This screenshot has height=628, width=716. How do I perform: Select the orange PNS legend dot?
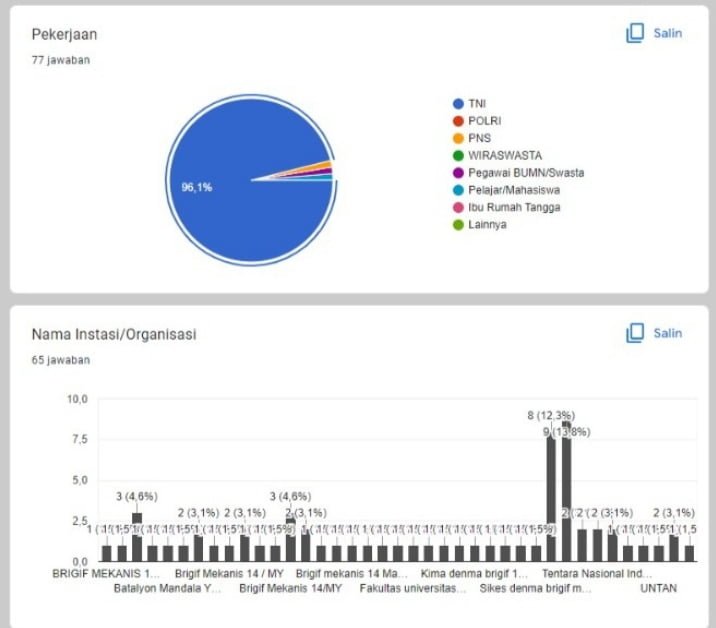(x=458, y=138)
